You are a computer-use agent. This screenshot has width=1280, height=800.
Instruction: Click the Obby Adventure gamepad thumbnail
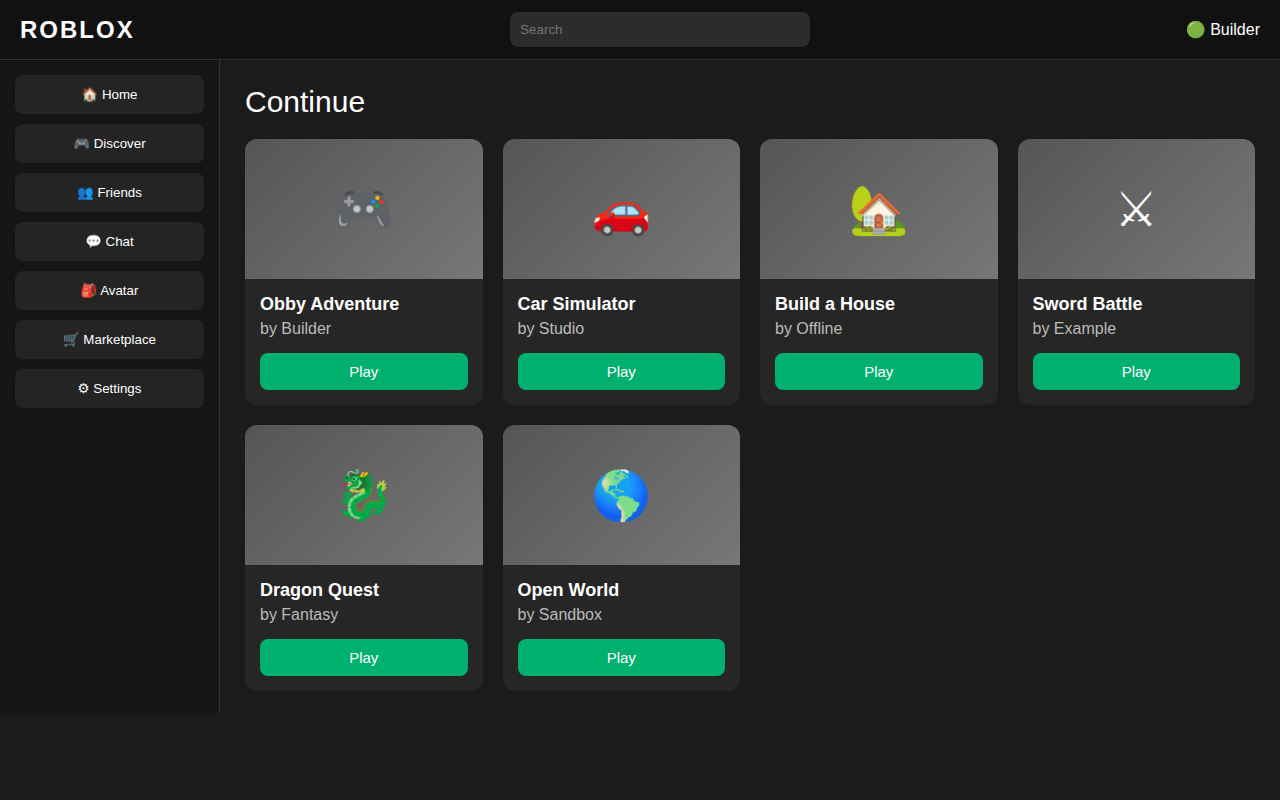coord(363,210)
